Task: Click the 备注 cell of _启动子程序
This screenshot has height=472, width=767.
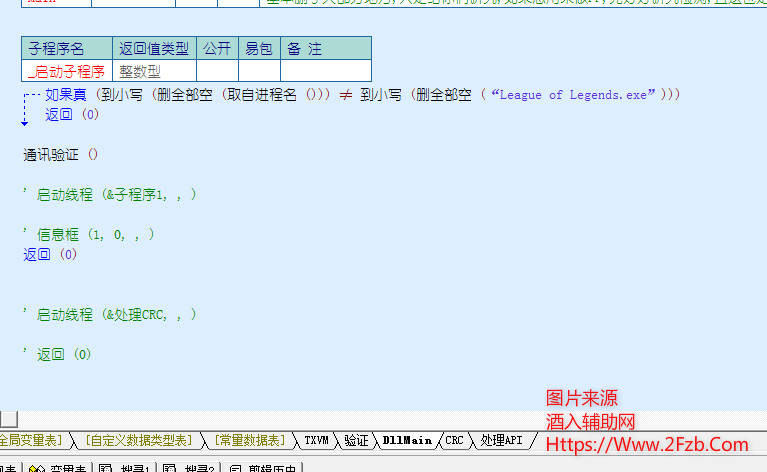Action: click(x=326, y=71)
